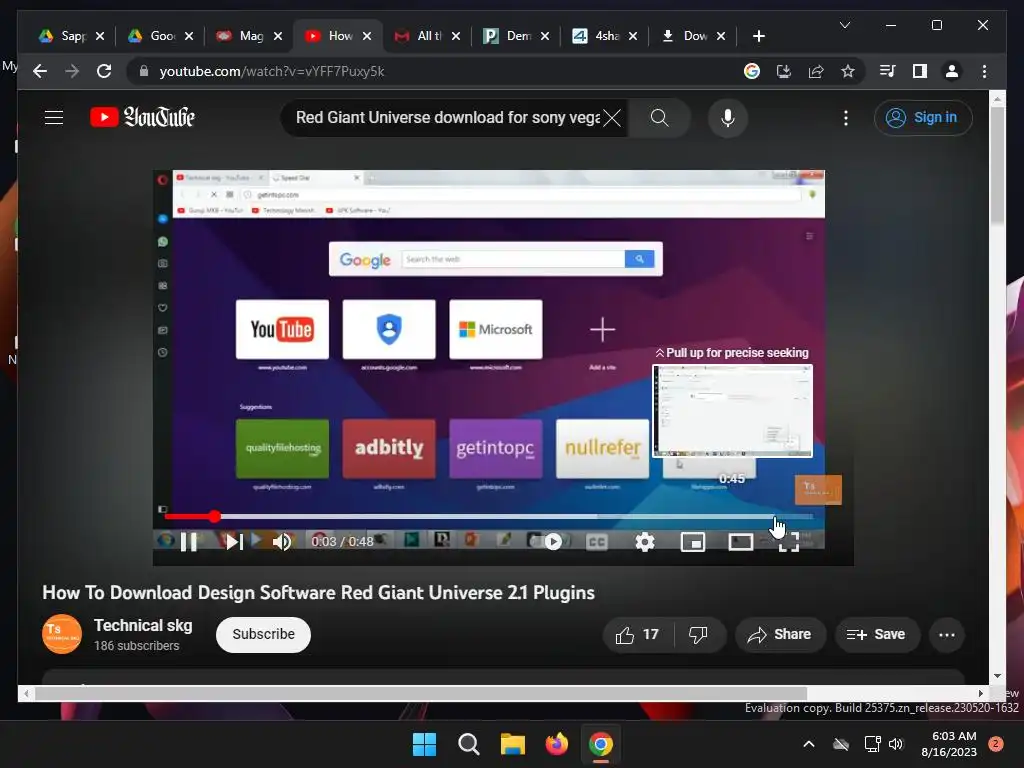Bookmark this tab star

point(848,71)
